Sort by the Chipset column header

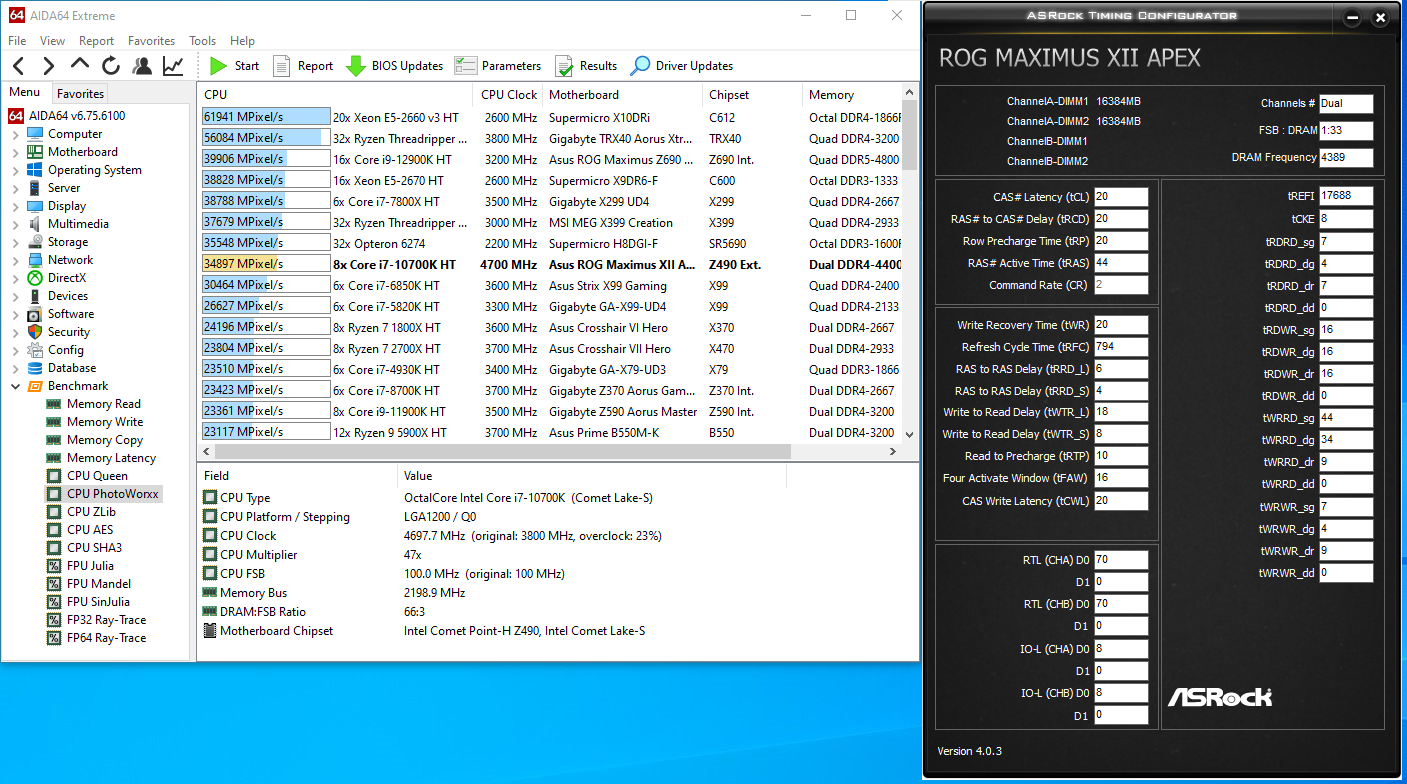point(752,95)
